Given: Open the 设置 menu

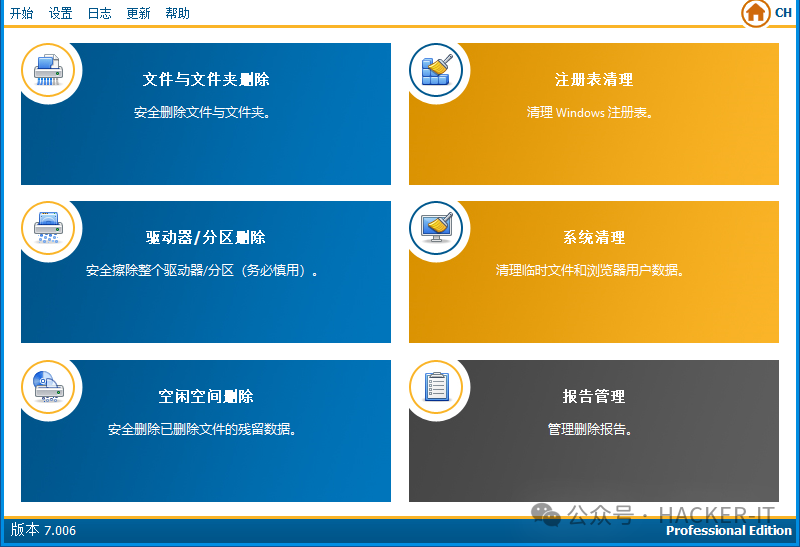Looking at the screenshot, I should coord(60,13).
